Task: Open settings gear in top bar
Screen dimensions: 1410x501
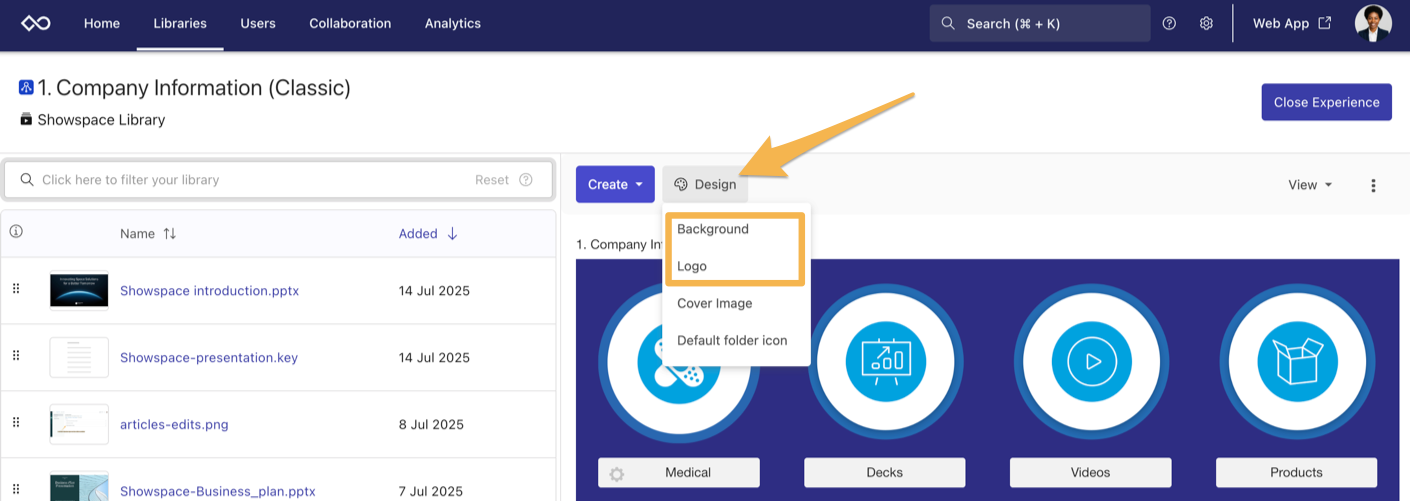Action: point(1206,23)
